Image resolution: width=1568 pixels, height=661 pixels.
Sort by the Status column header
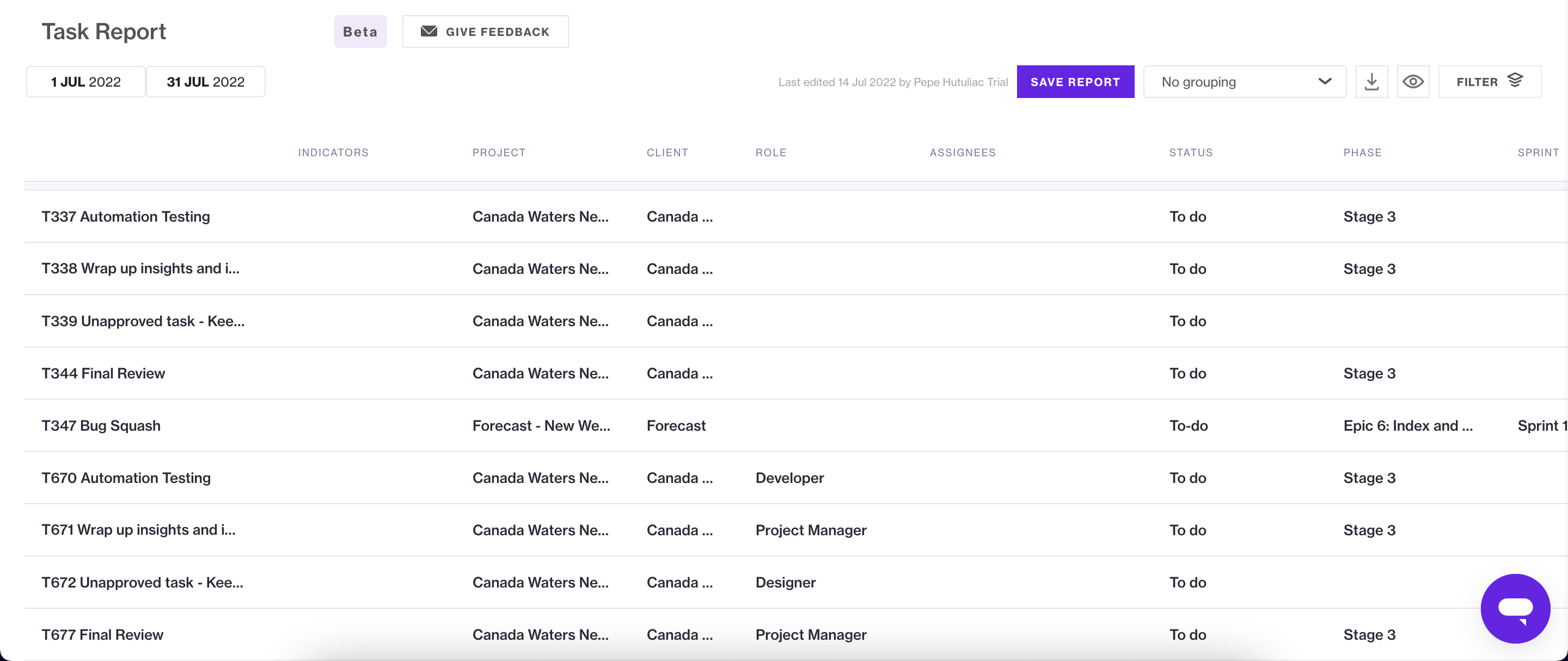pos(1191,153)
